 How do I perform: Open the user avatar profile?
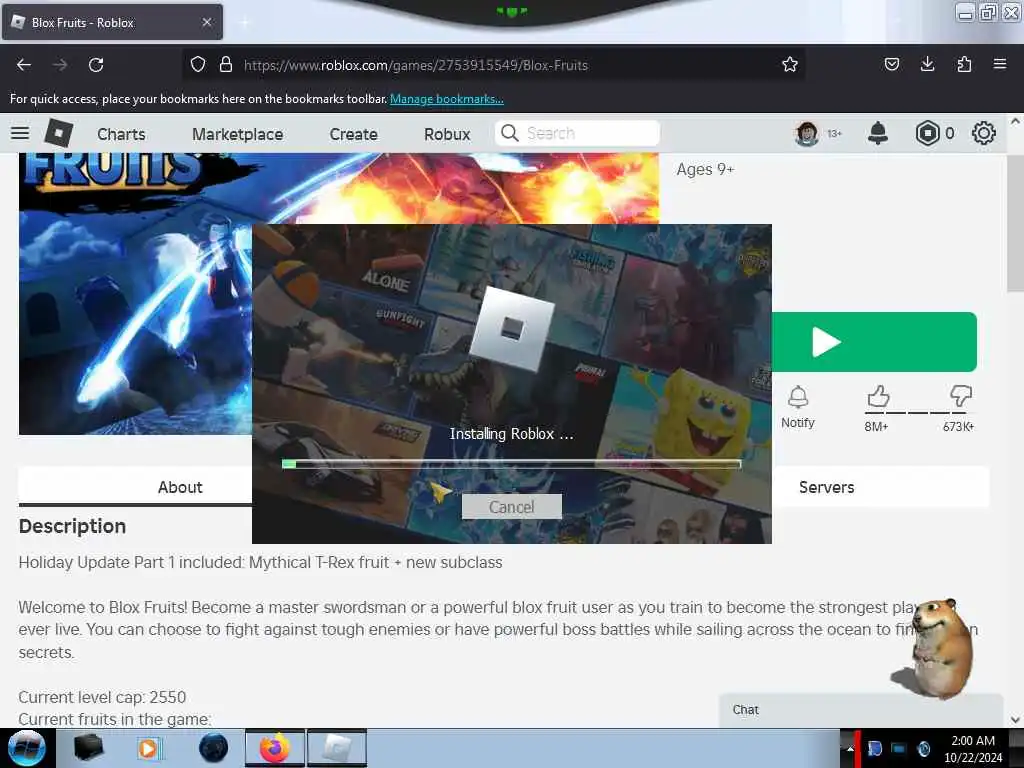pyautogui.click(x=807, y=134)
